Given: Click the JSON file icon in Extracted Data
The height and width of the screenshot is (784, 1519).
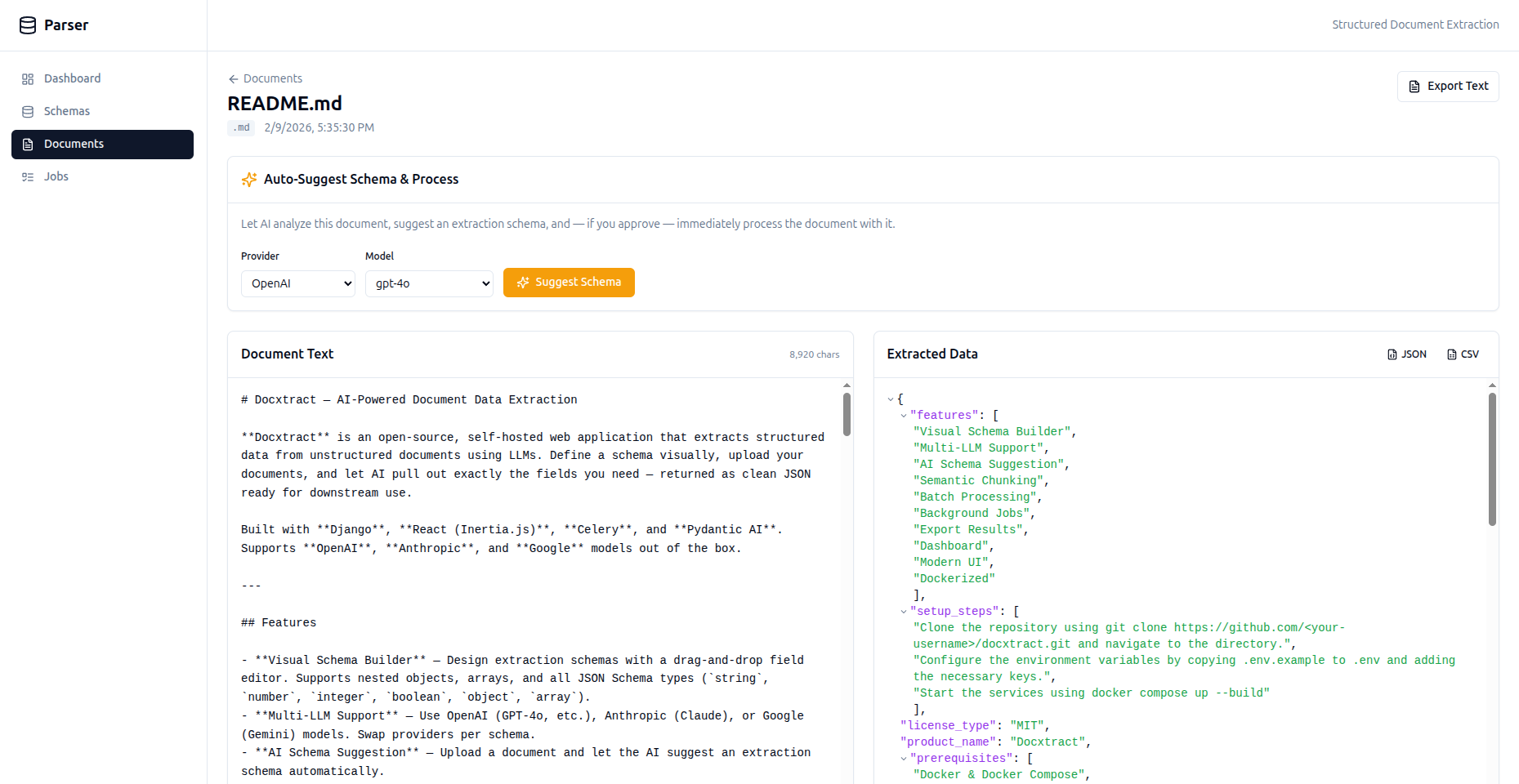Looking at the screenshot, I should 1392,354.
